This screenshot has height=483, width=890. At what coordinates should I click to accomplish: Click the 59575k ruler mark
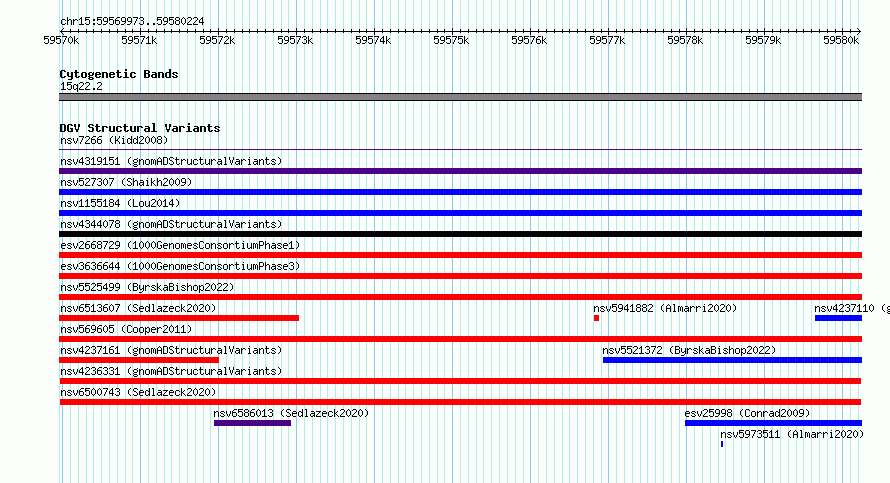(x=451, y=40)
